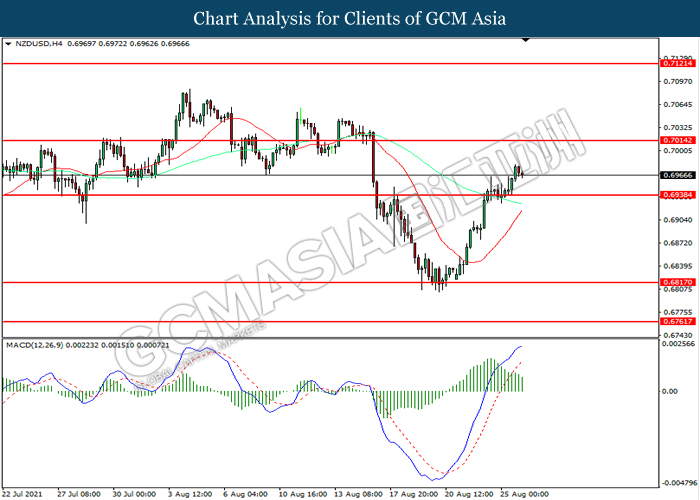Click the MACD 0.00 zero level label
700x500 pixels.
click(x=670, y=391)
